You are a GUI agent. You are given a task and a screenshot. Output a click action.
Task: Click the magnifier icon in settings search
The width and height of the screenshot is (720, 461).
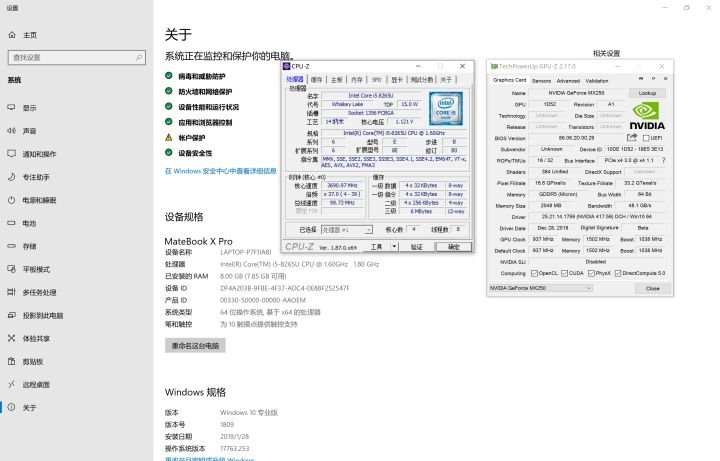point(139,57)
